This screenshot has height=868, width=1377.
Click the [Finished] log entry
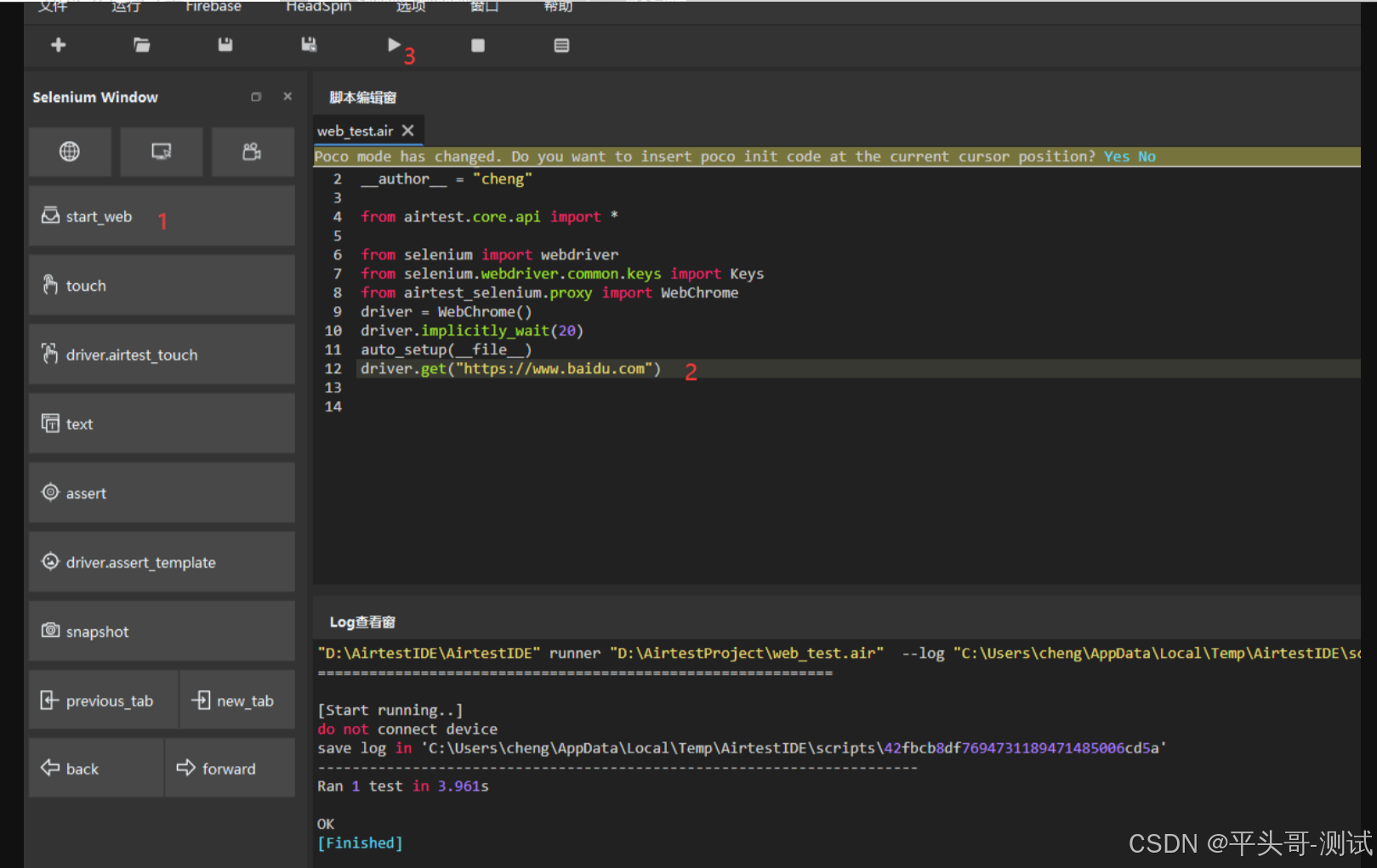tap(360, 843)
